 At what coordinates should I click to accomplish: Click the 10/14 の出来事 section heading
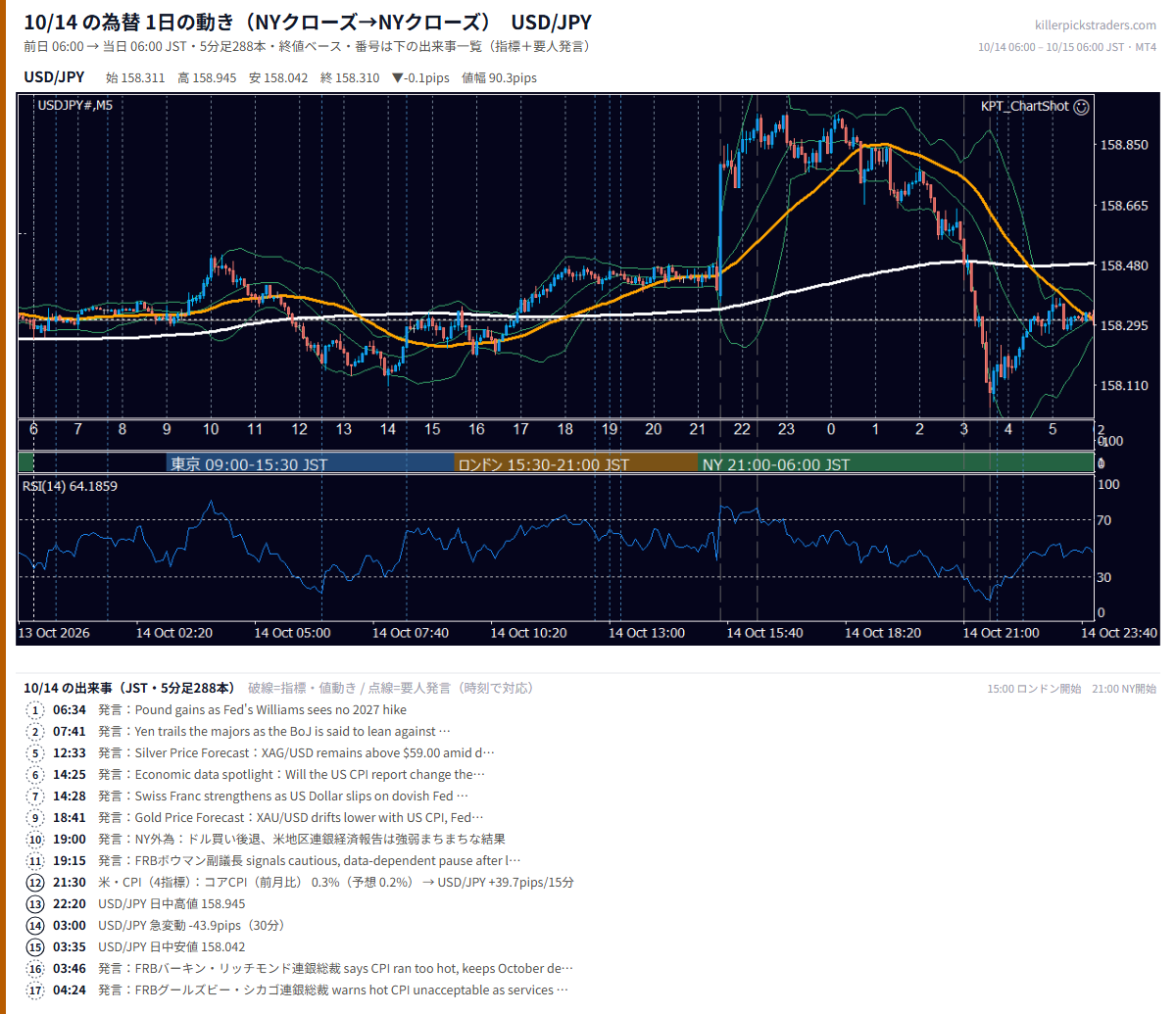coord(130,688)
